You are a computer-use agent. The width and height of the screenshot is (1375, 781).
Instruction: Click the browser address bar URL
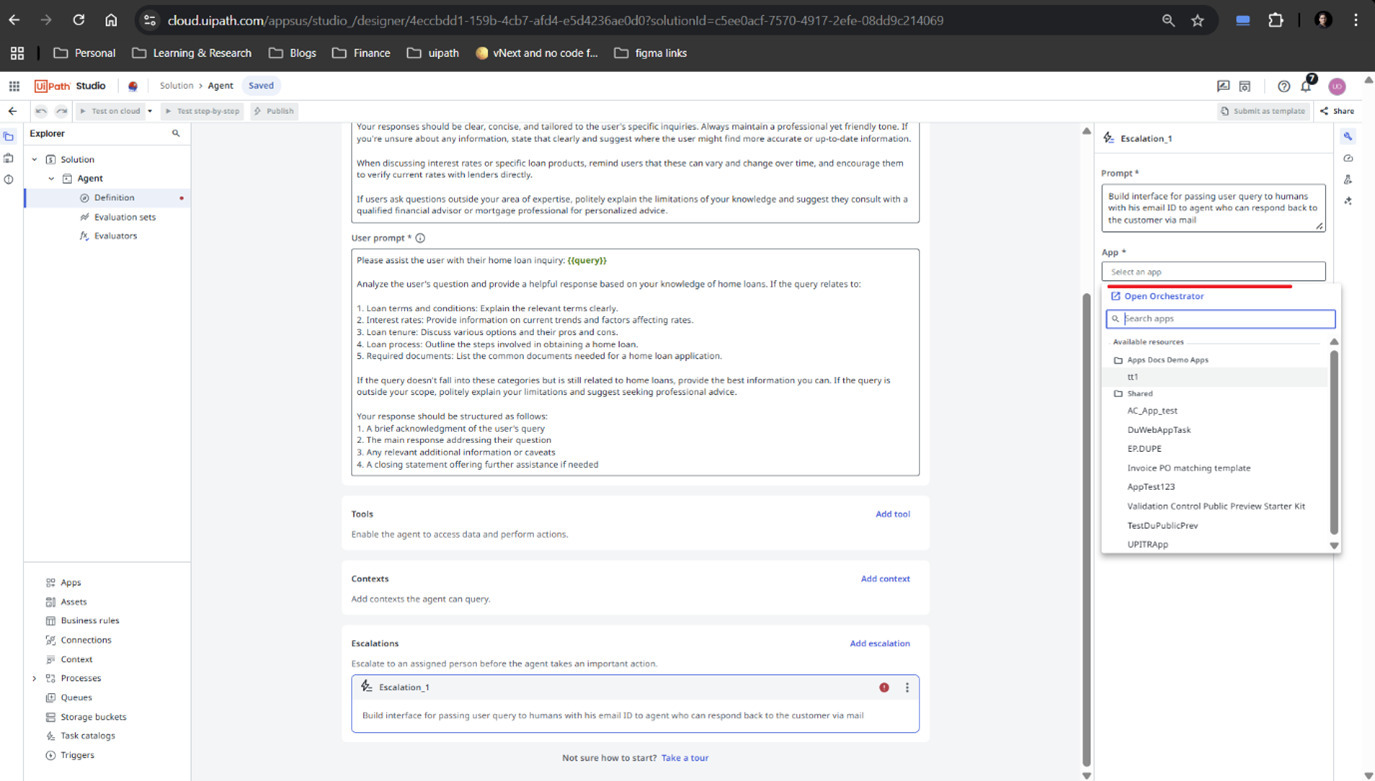[555, 20]
